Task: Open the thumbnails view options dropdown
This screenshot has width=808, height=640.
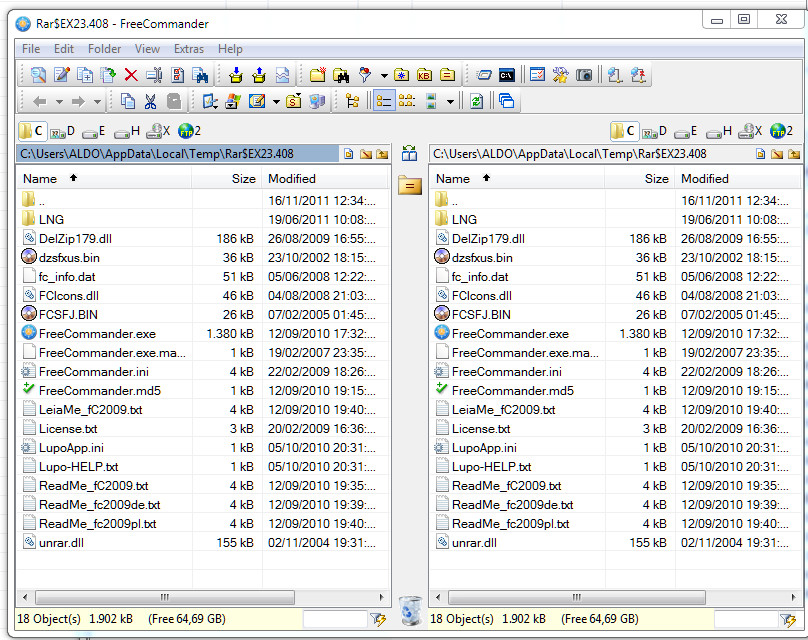Action: pos(450,102)
